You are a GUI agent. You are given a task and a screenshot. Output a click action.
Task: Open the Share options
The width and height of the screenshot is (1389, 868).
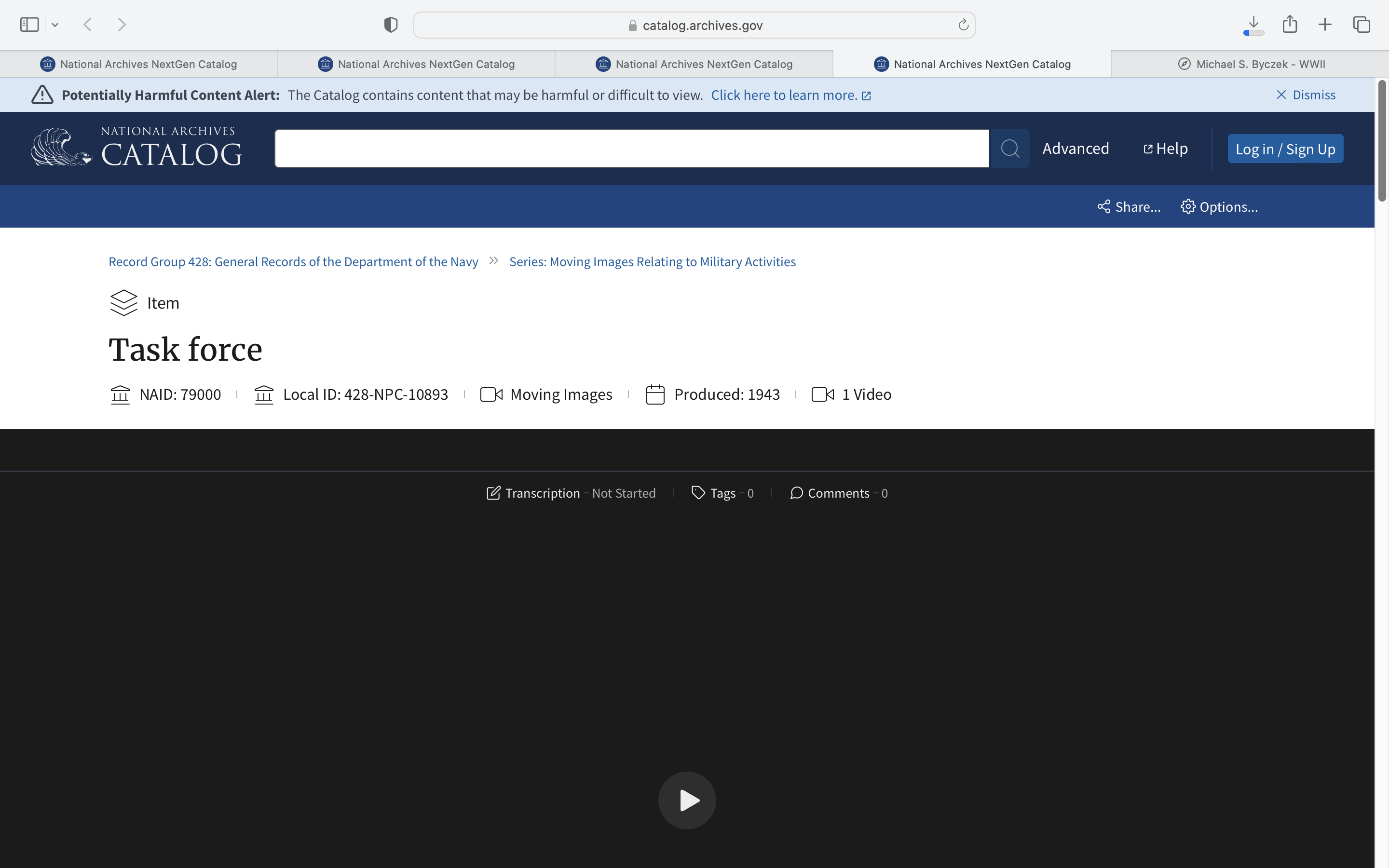(1129, 207)
